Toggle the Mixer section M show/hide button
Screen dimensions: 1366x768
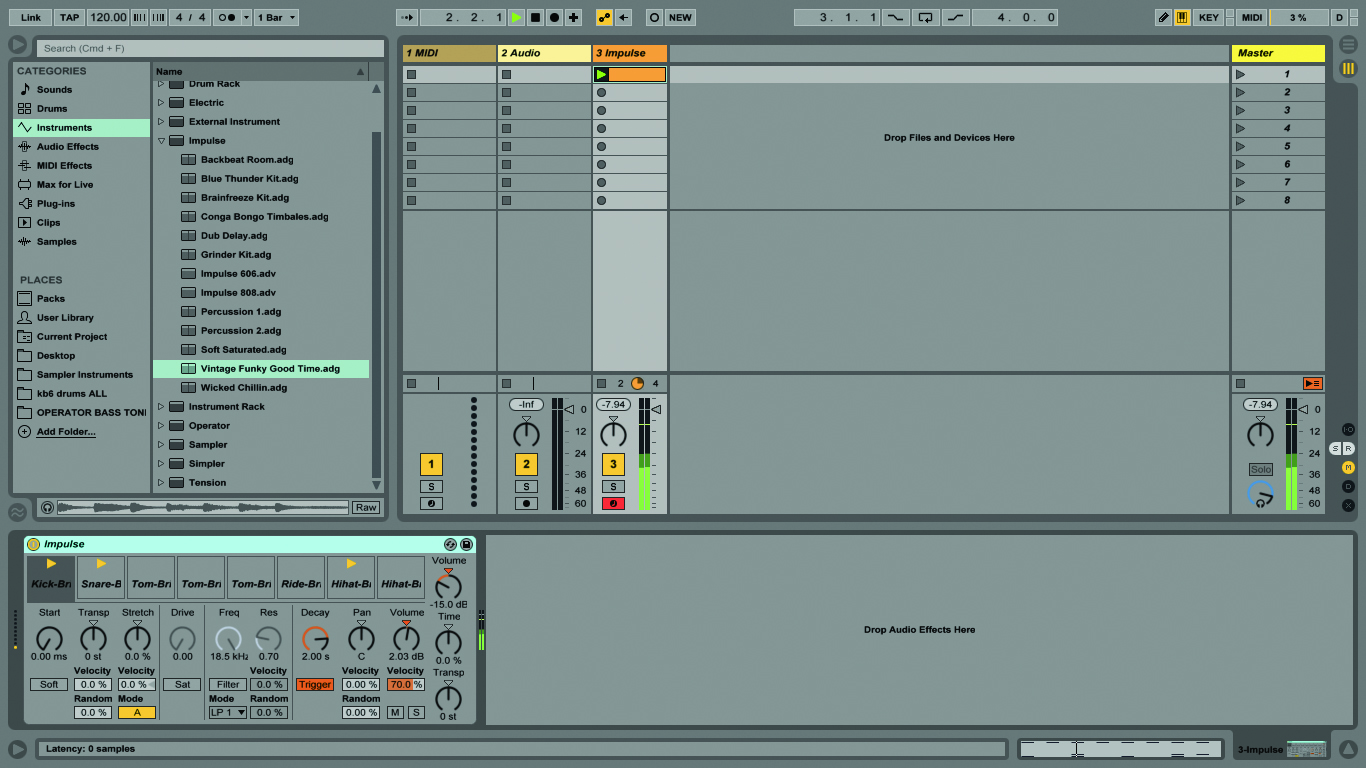click(x=1348, y=467)
